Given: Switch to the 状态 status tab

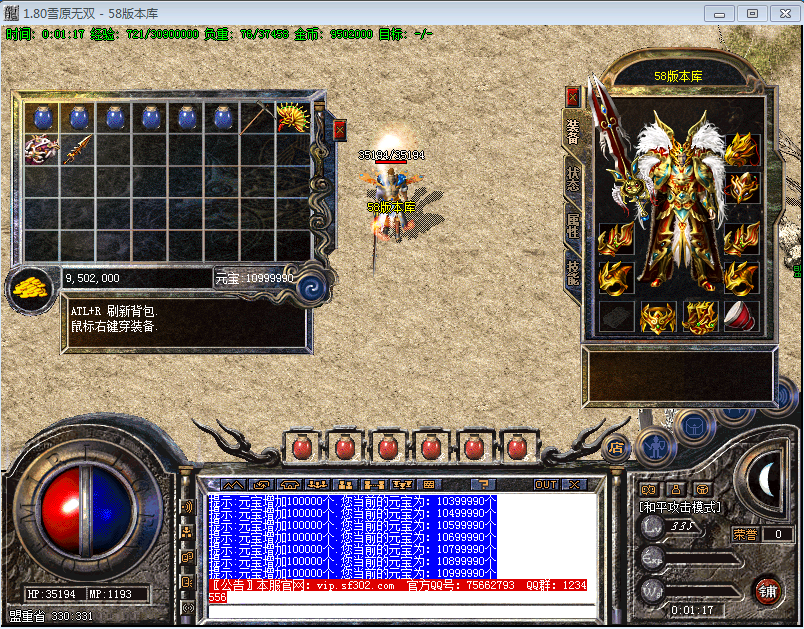Looking at the screenshot, I should pos(573,178).
